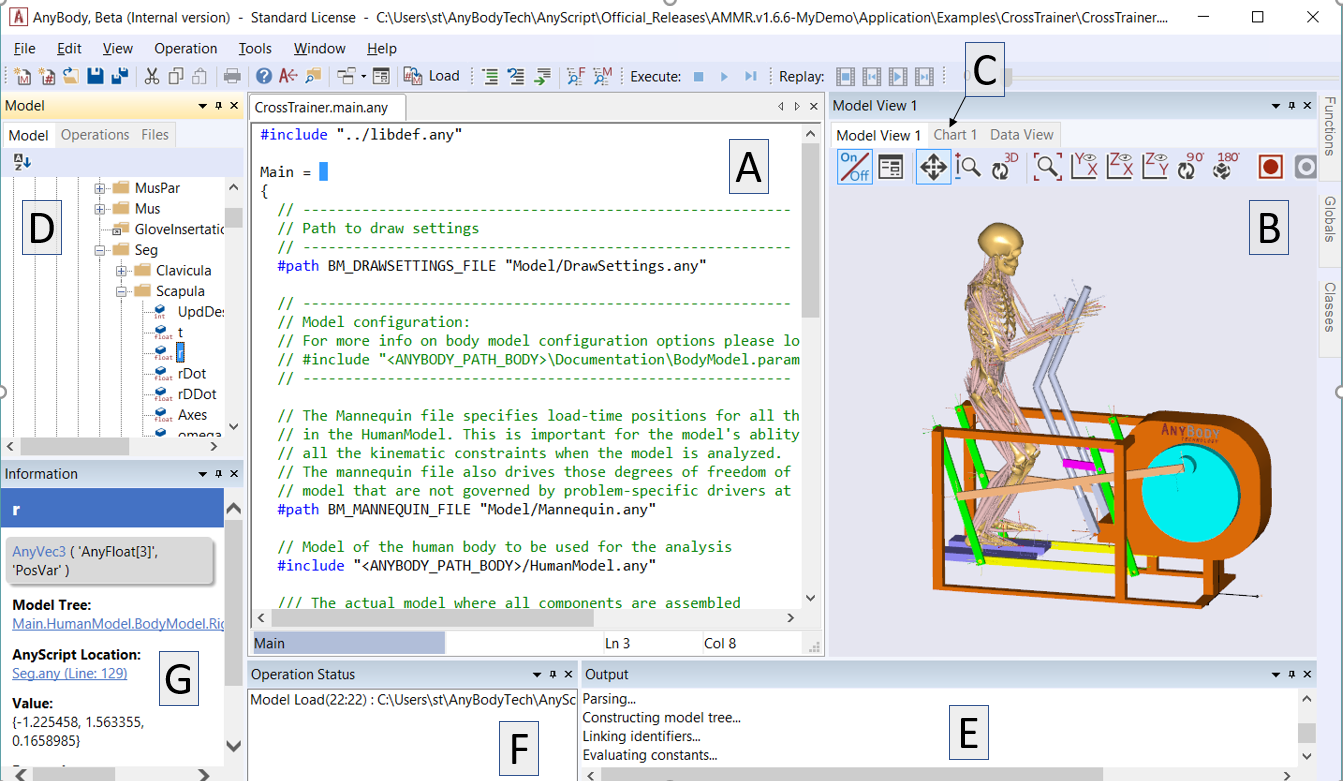Select the 3D rotate tool

click(x=1004, y=167)
